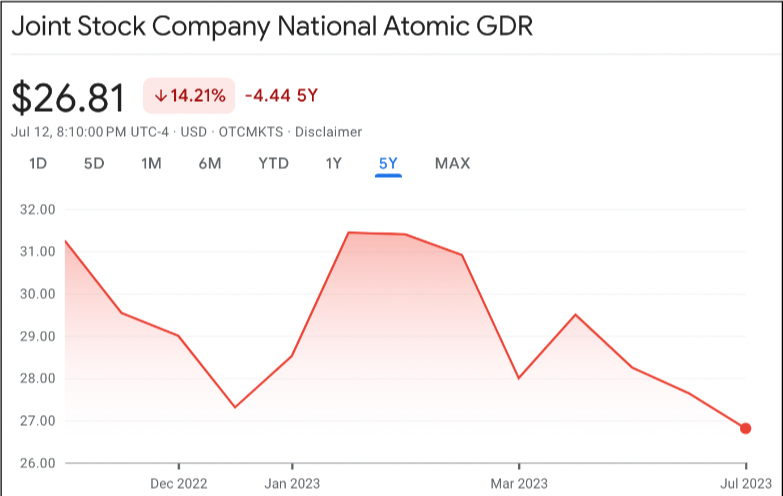Click the Dec 2022 axis label
The height and width of the screenshot is (496, 783).
click(x=179, y=484)
